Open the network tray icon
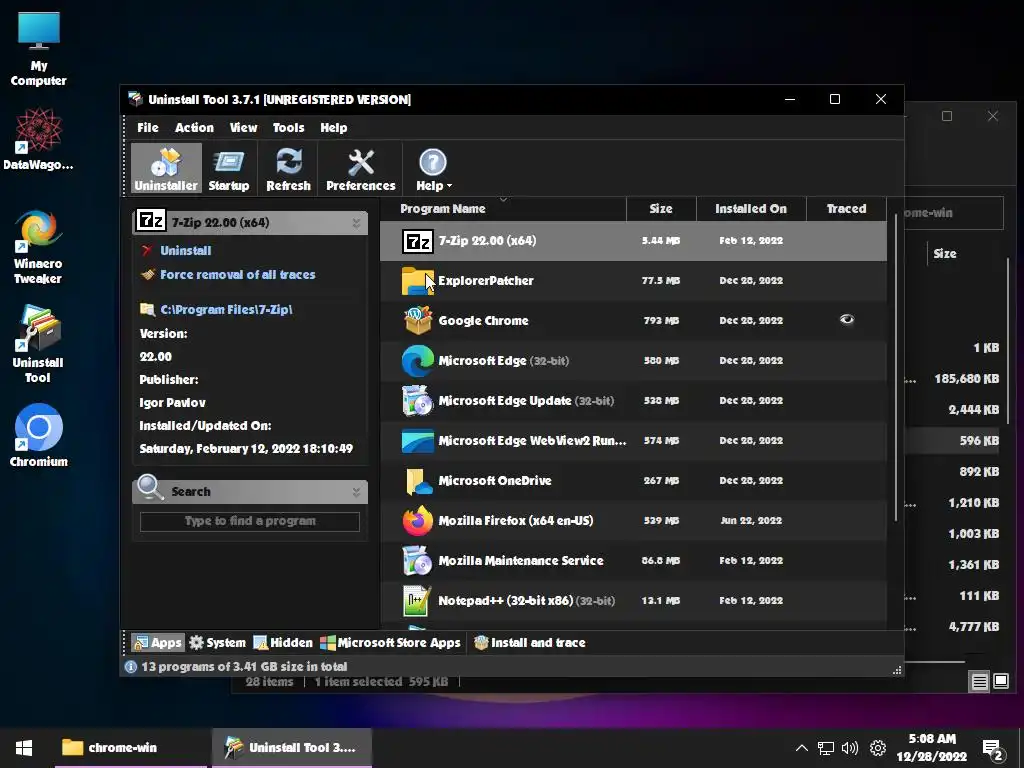 tap(826, 748)
